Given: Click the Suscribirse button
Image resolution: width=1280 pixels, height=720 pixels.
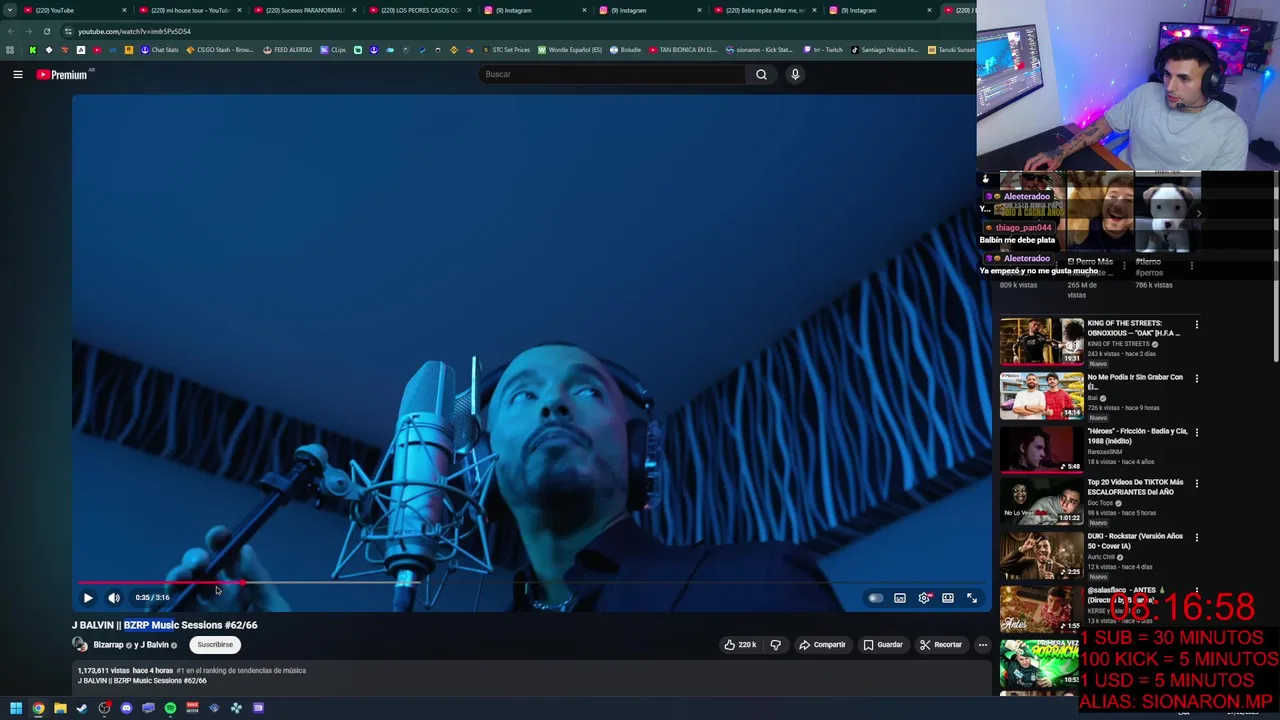Looking at the screenshot, I should click(x=215, y=645).
